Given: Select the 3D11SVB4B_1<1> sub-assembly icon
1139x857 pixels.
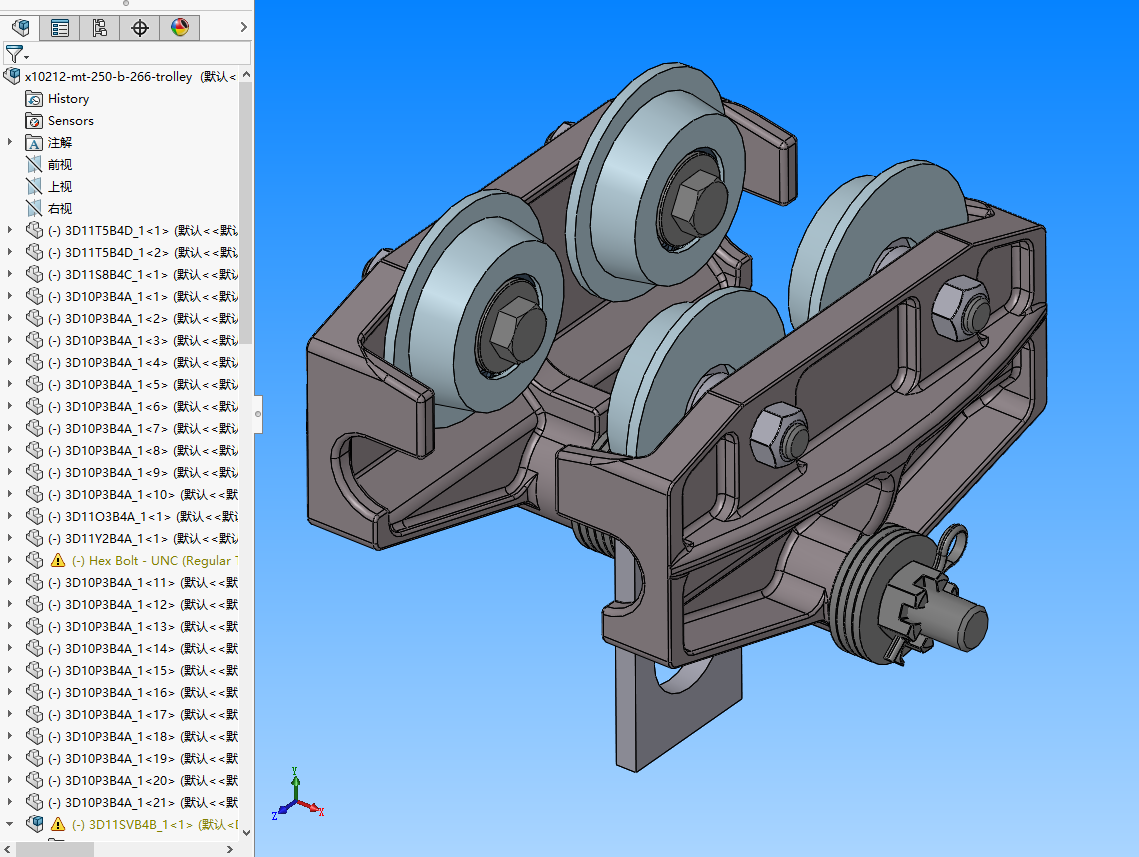Looking at the screenshot, I should pos(34,824).
